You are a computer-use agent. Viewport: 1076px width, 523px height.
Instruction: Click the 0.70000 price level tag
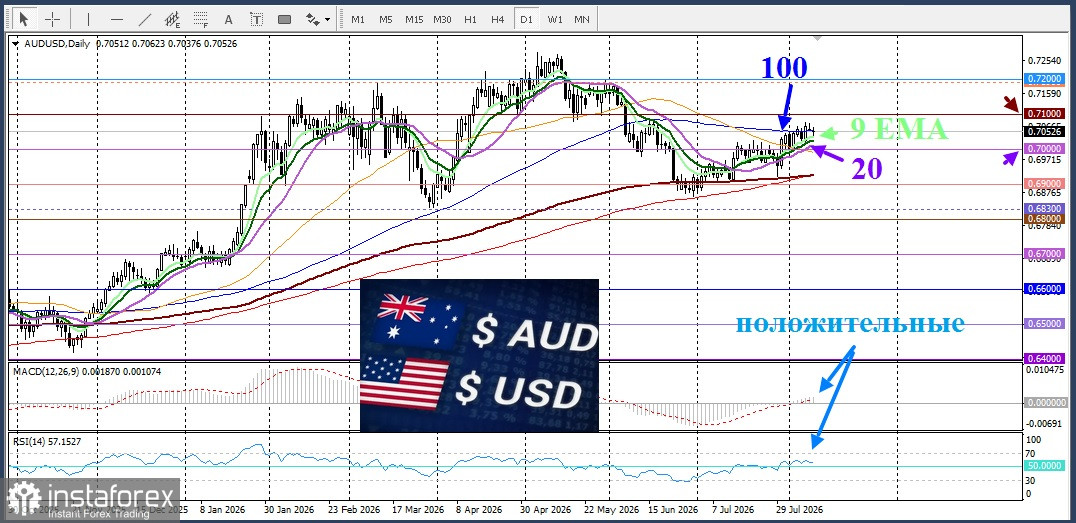coord(1042,148)
